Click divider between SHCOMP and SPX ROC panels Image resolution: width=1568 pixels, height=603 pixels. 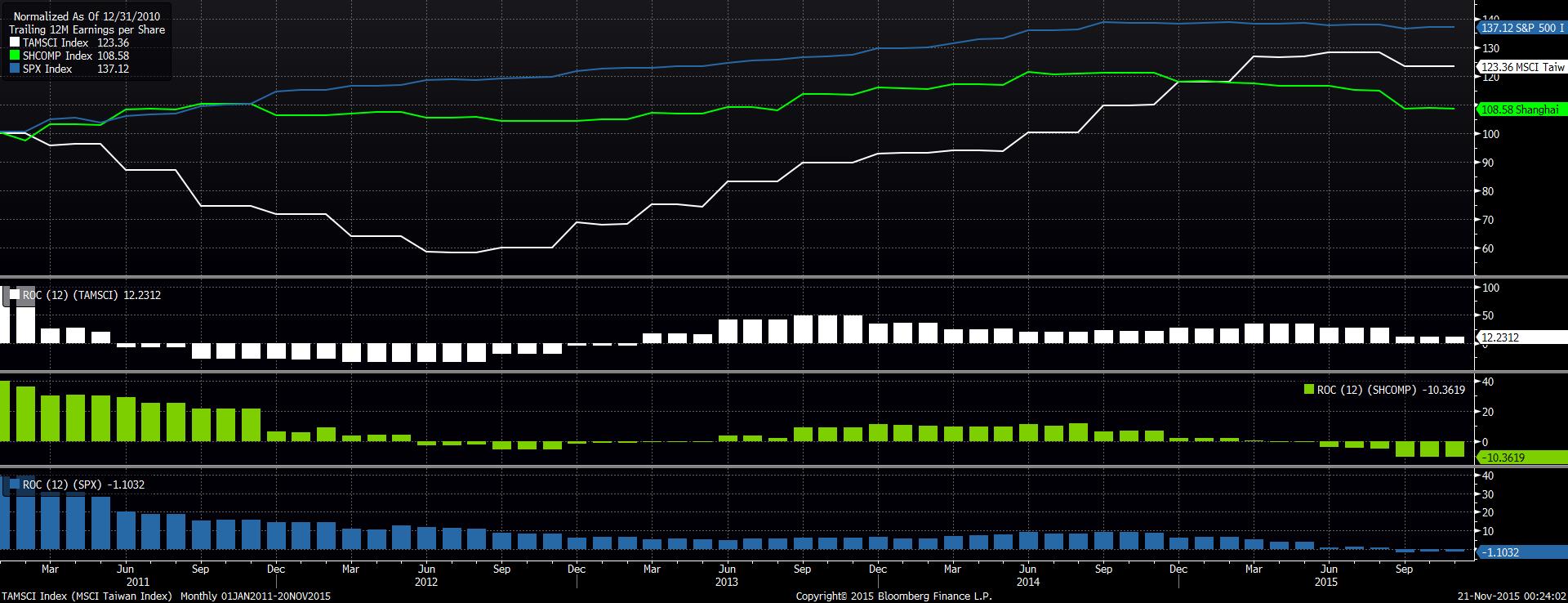[x=735, y=467]
